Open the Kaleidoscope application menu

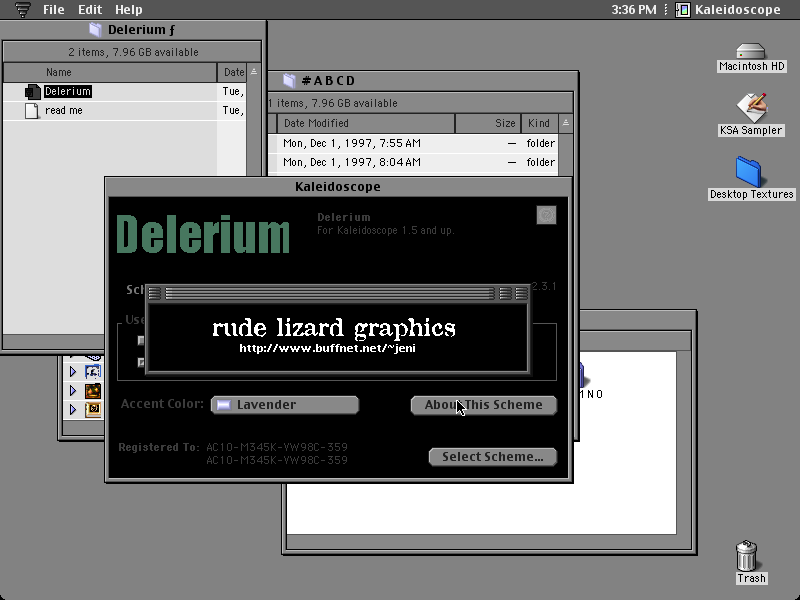coord(728,10)
